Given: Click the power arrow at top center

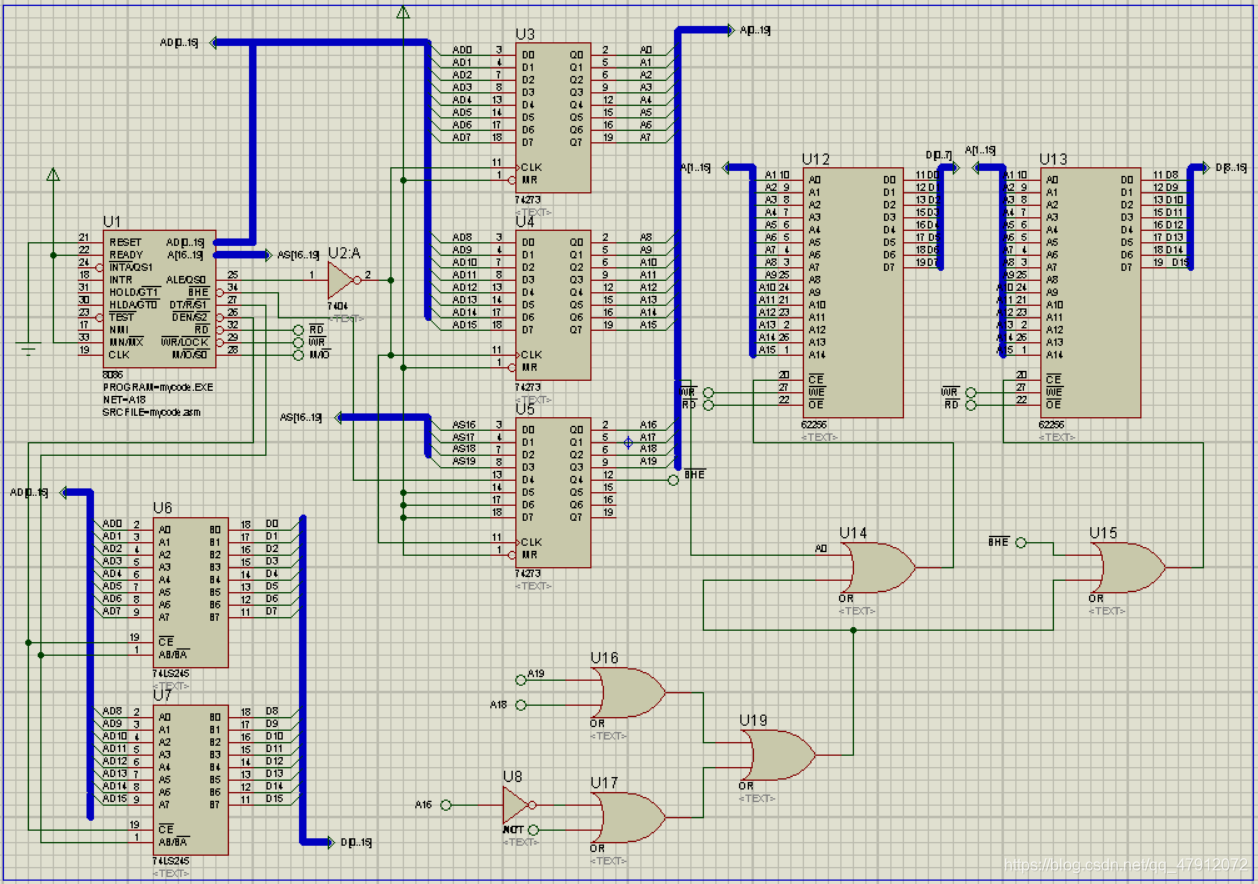Looking at the screenshot, I should 403,13.
